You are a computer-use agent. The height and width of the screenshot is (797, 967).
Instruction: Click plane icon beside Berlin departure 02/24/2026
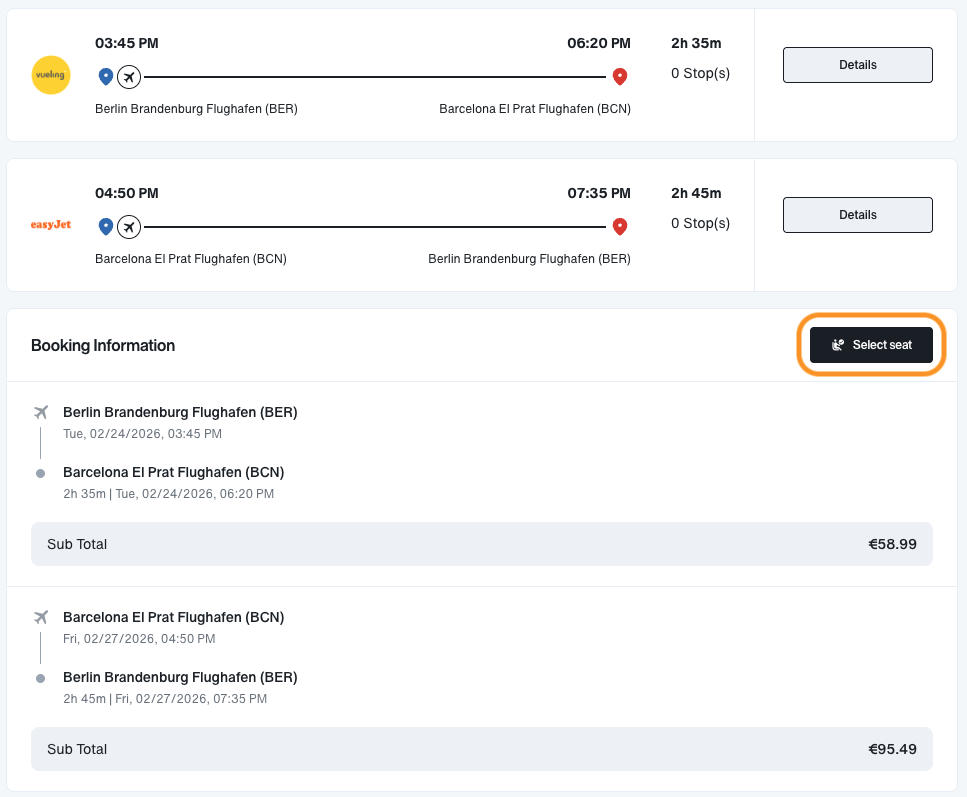[41, 412]
